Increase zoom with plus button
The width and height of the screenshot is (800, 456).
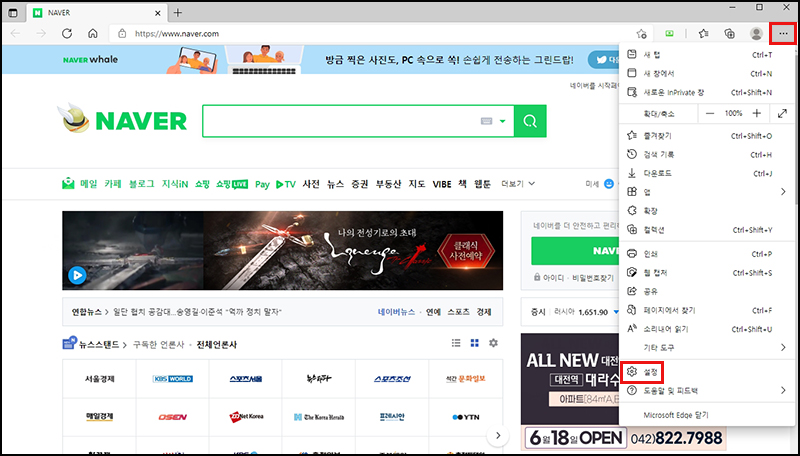pyautogui.click(x=757, y=113)
